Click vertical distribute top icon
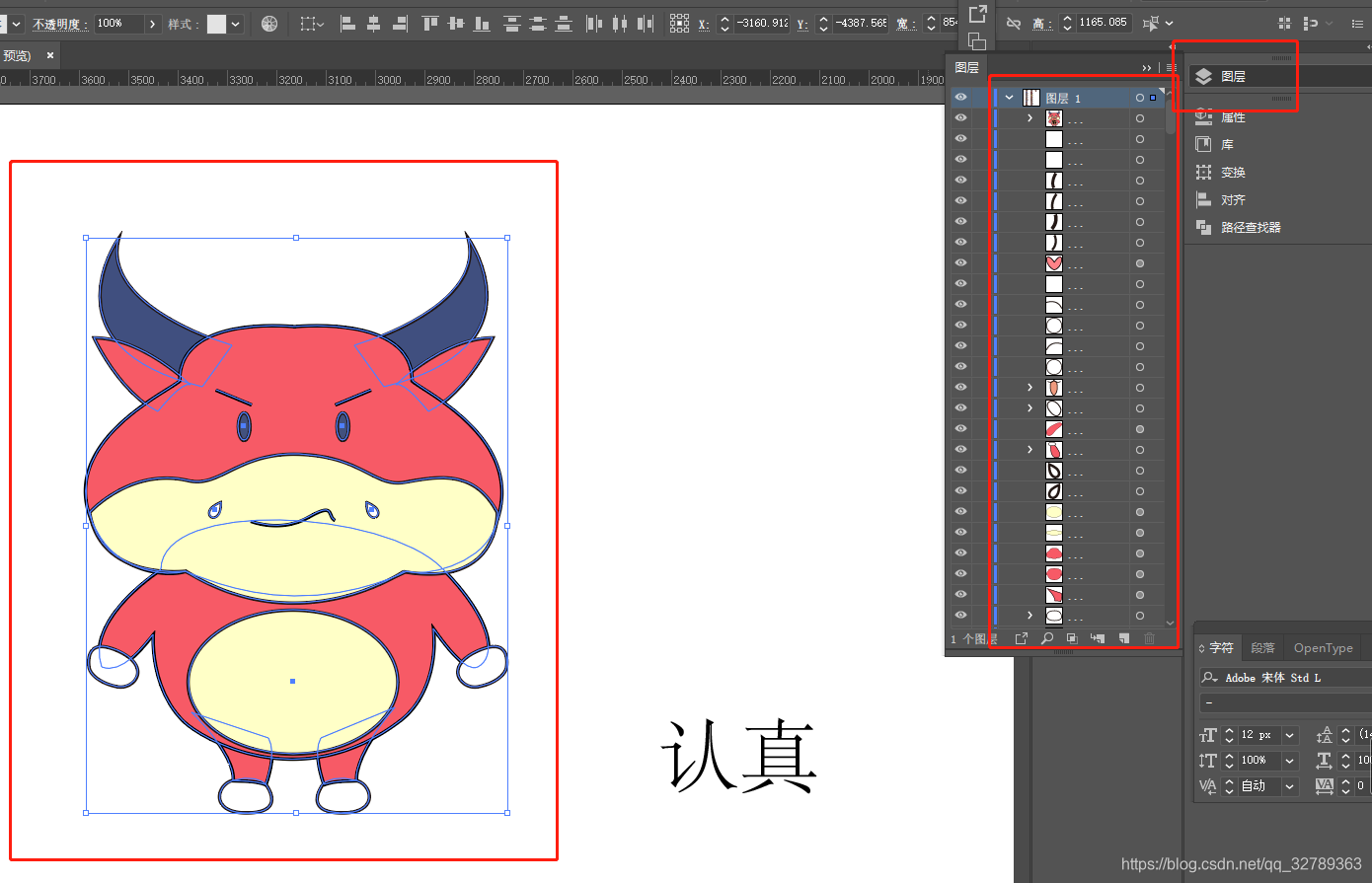The width and height of the screenshot is (1372, 883). tap(512, 24)
